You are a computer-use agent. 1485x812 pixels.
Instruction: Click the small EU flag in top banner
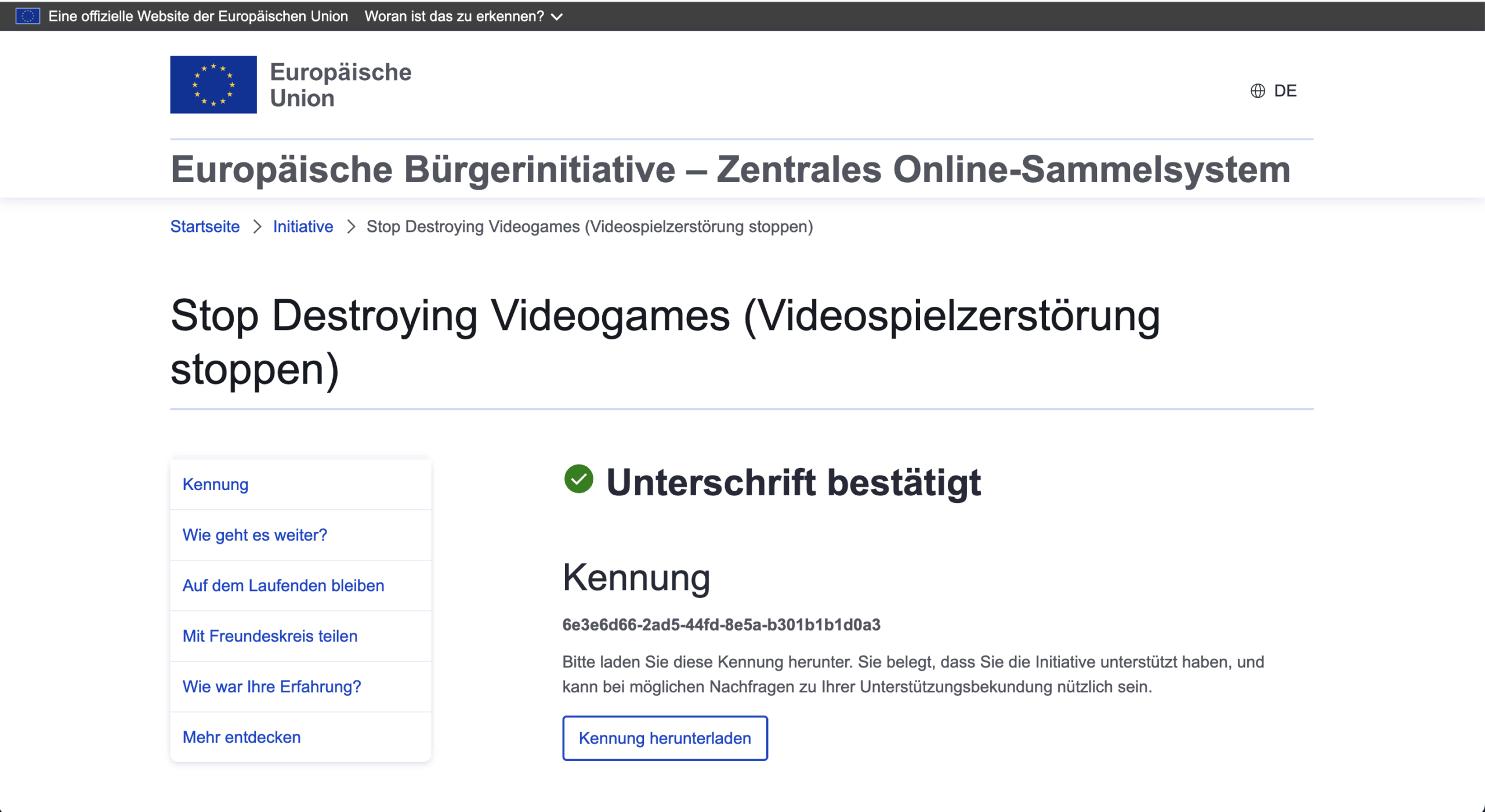(x=27, y=16)
